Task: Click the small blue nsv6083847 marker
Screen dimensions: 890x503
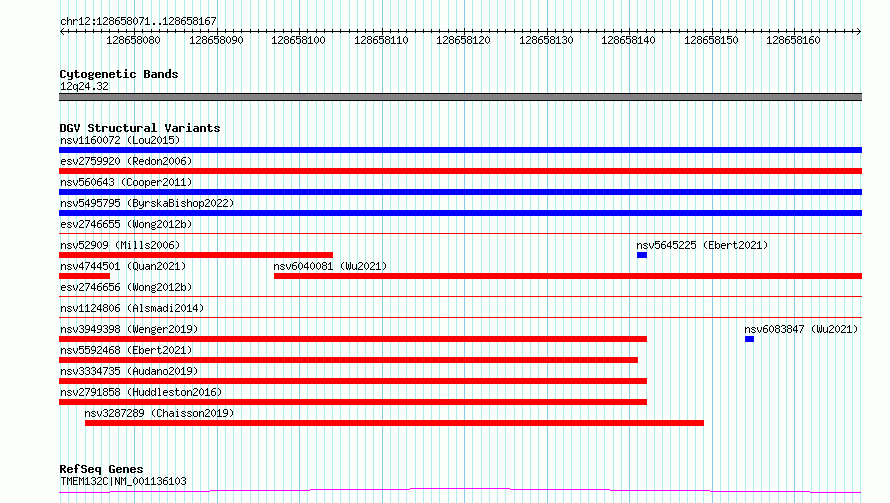Action: [x=750, y=339]
